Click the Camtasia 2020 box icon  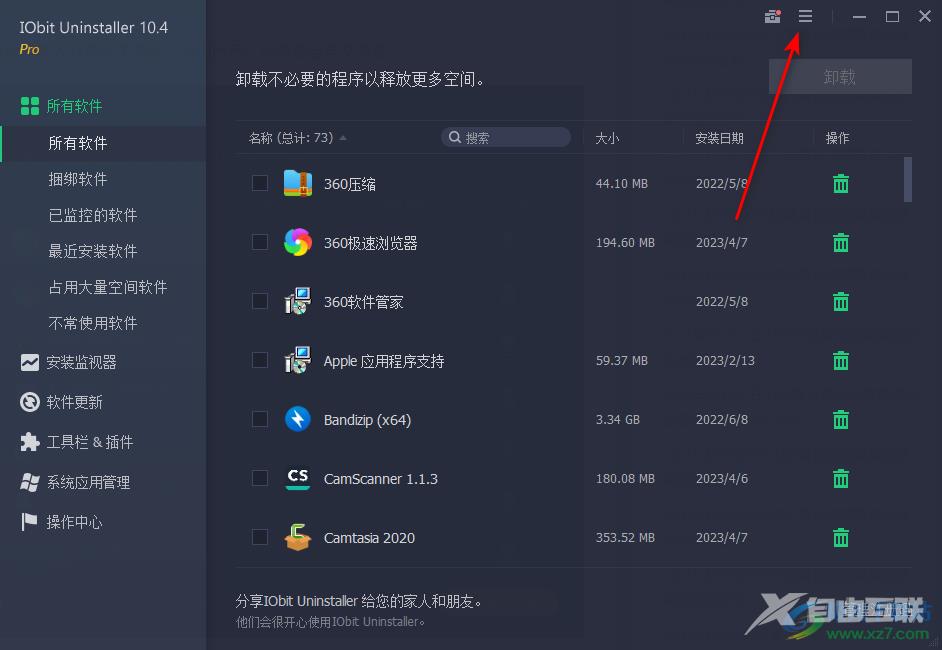point(297,537)
